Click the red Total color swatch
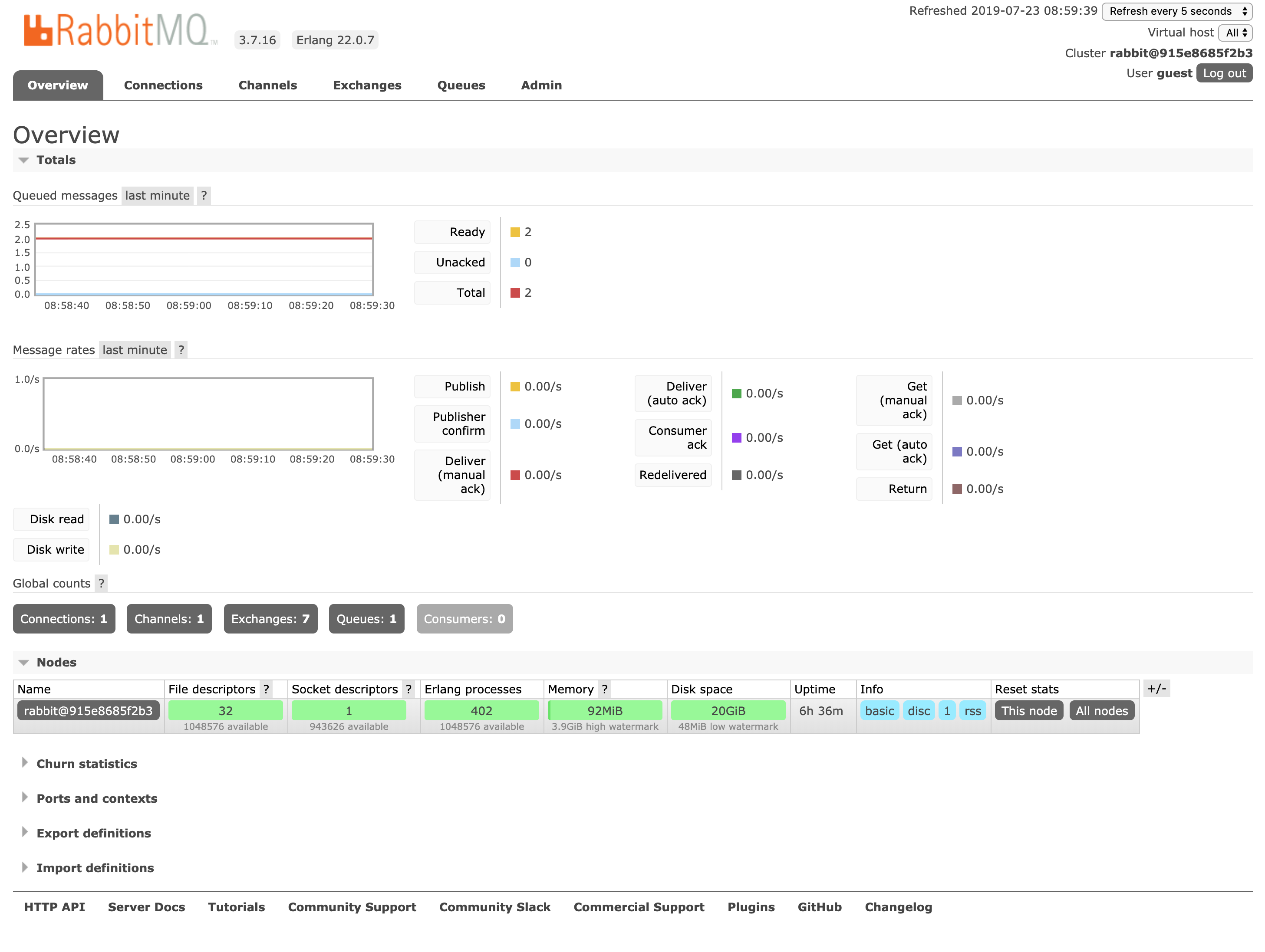 (x=515, y=293)
